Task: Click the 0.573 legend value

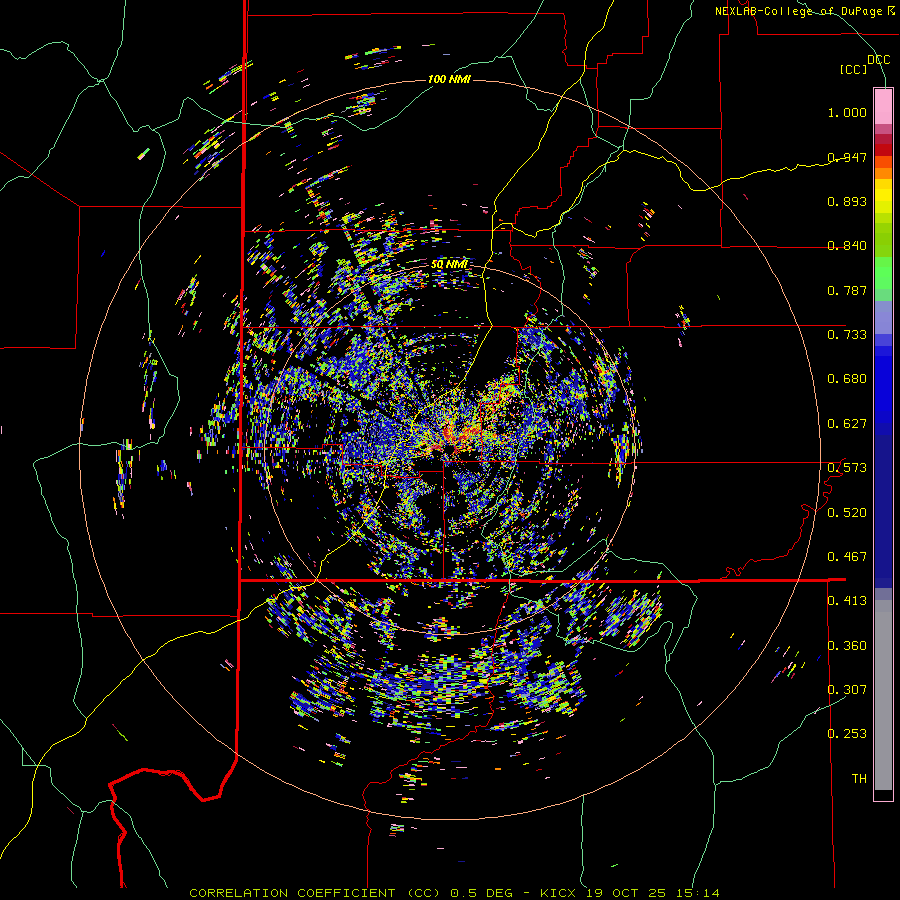Action: click(847, 468)
